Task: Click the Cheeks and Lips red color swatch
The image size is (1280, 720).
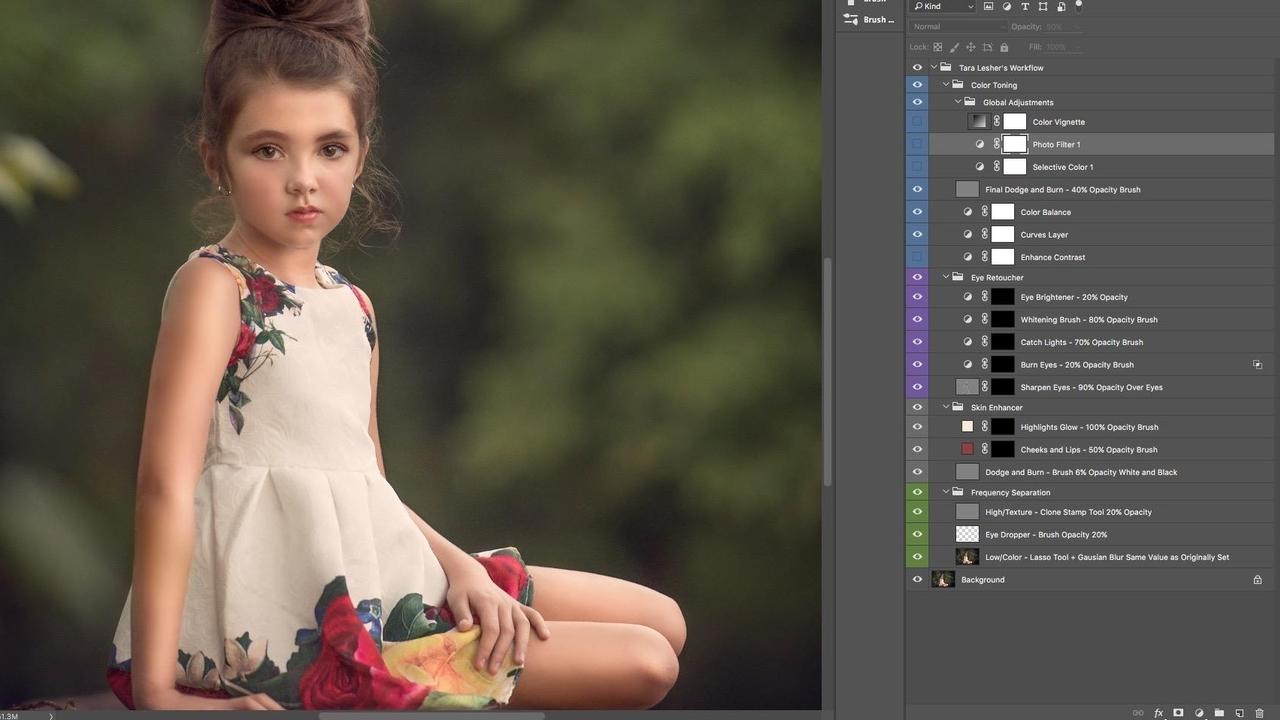Action: pyautogui.click(x=967, y=450)
